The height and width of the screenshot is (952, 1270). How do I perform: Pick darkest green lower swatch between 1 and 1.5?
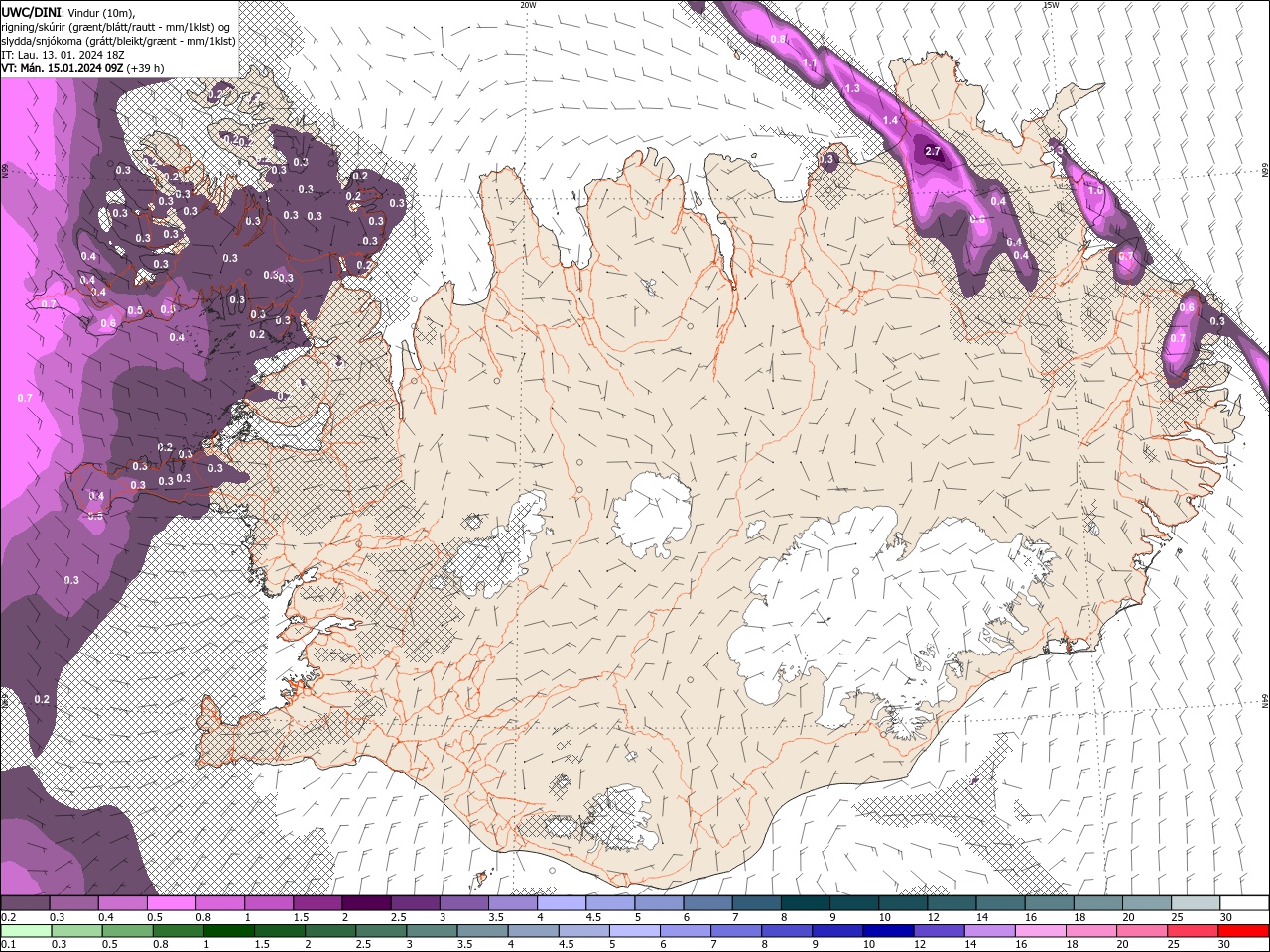point(228,931)
